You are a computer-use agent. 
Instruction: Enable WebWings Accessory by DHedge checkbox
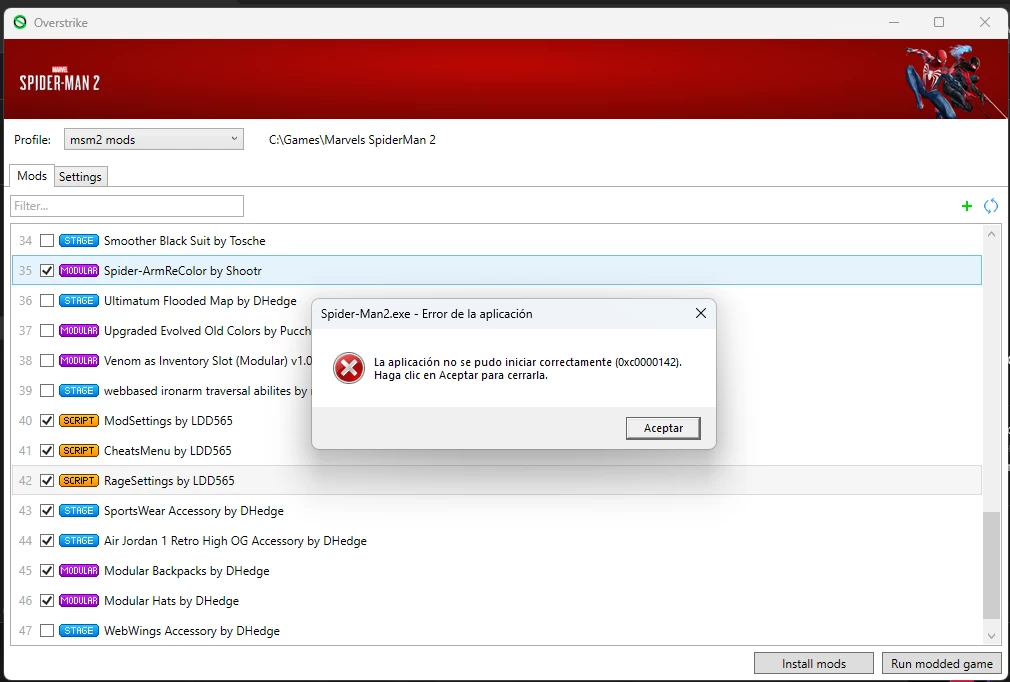click(x=46, y=630)
